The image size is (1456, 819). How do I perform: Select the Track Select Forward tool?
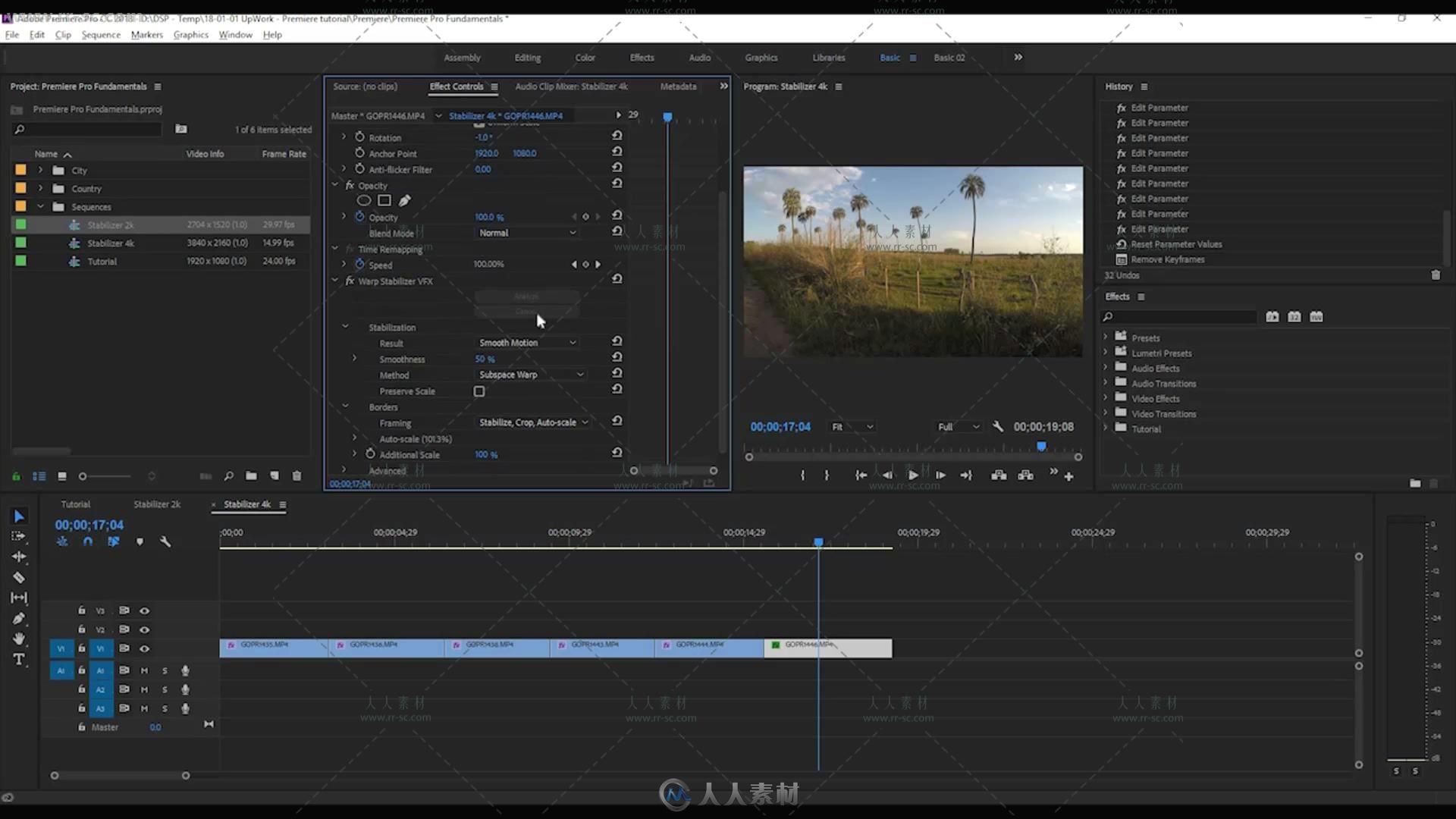tap(19, 536)
